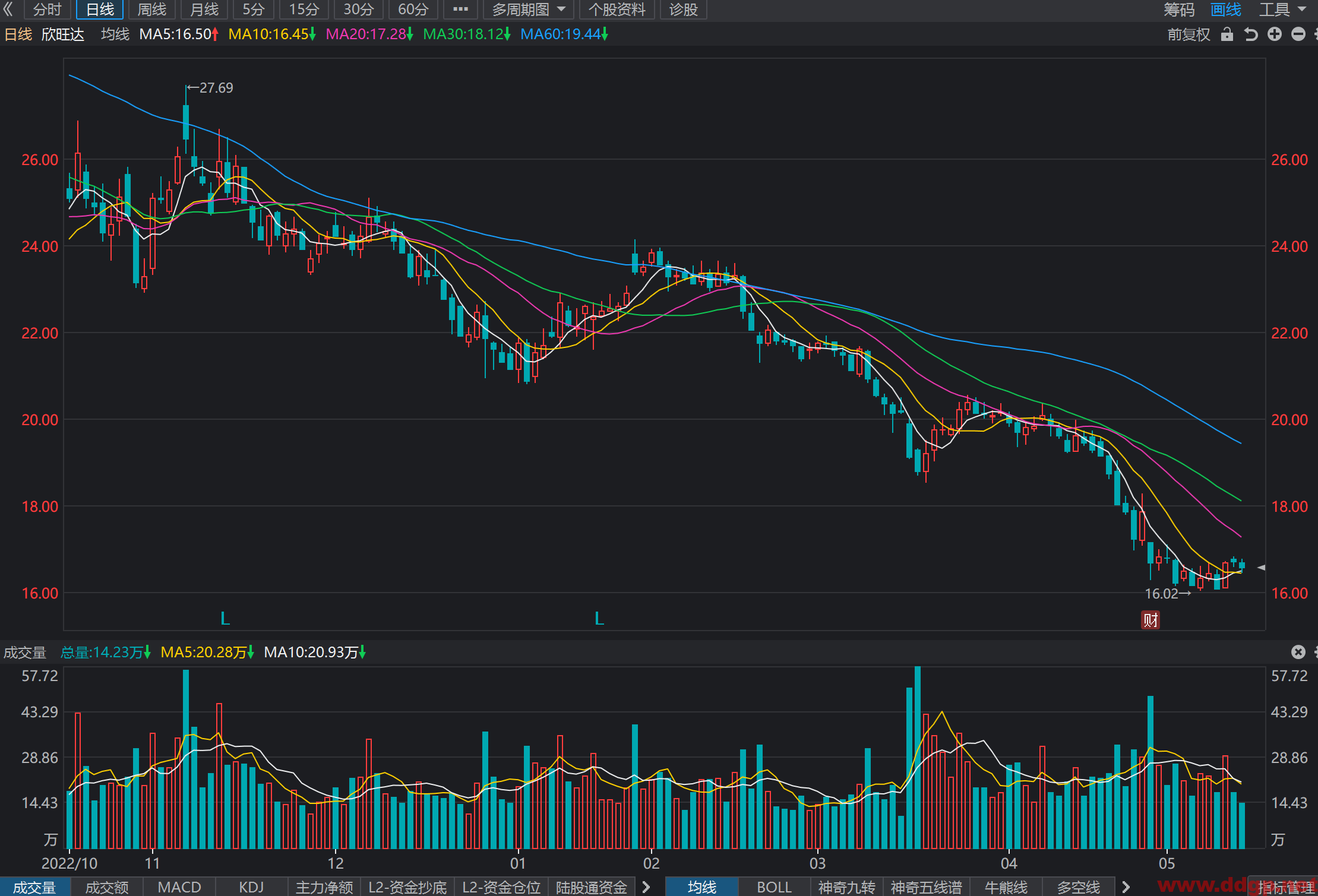
Task: Switch to 60分 minute chart
Action: 413,10
